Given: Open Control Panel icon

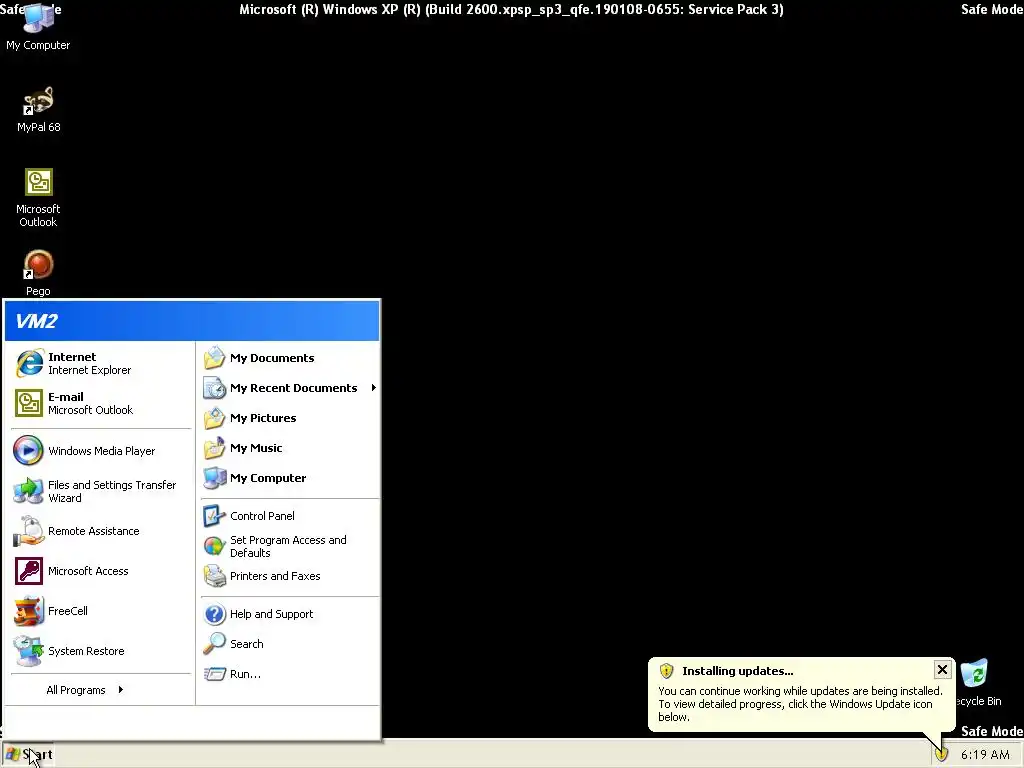Looking at the screenshot, I should click(x=214, y=516).
